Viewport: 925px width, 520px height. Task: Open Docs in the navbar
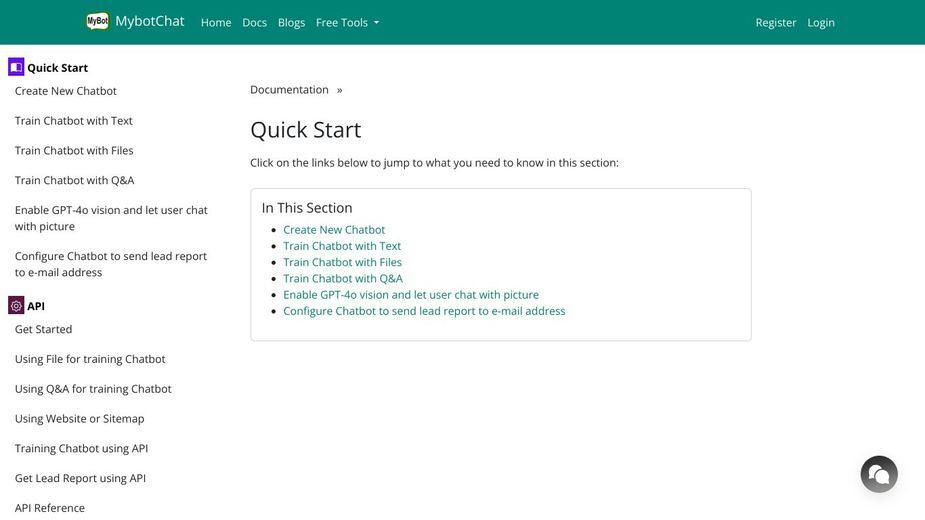pos(254,22)
